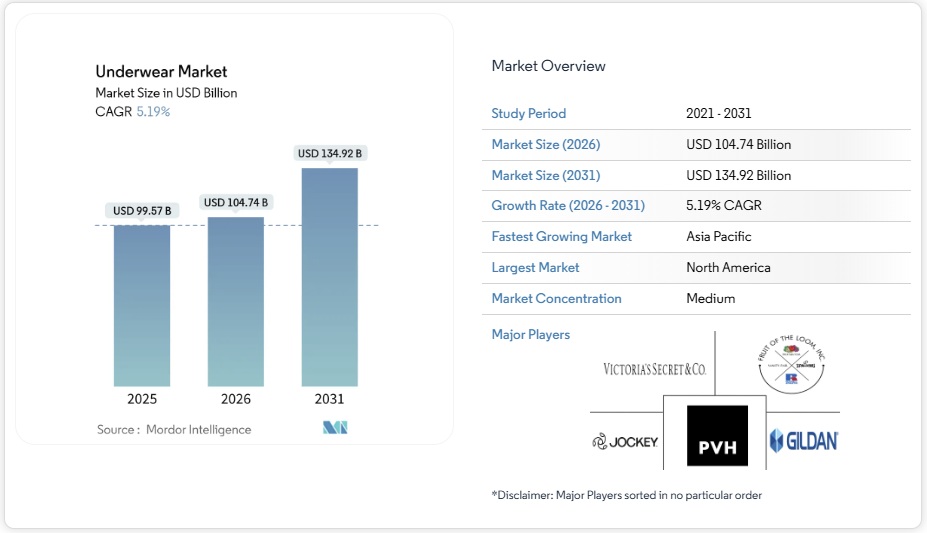Click the Major Players heading
Viewport: 927px width, 533px height.
coord(530,335)
